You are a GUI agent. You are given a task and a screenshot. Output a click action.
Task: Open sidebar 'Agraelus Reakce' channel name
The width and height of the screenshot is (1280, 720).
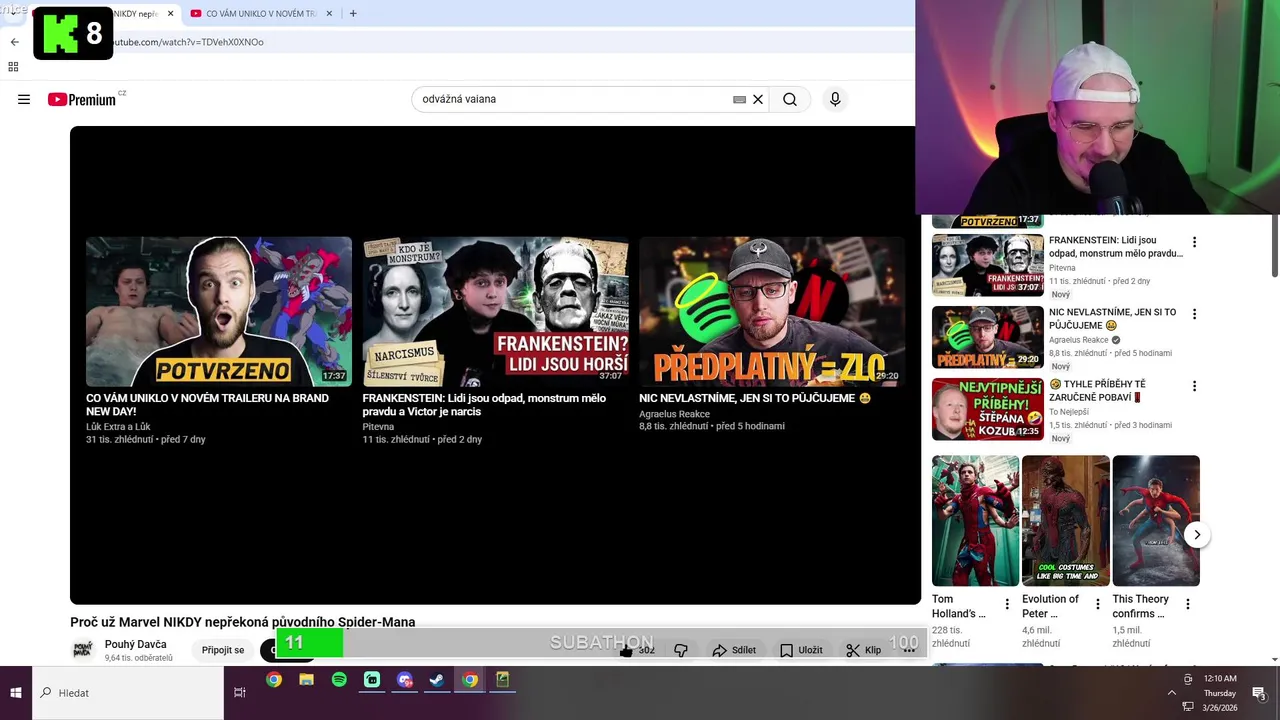coord(1078,340)
